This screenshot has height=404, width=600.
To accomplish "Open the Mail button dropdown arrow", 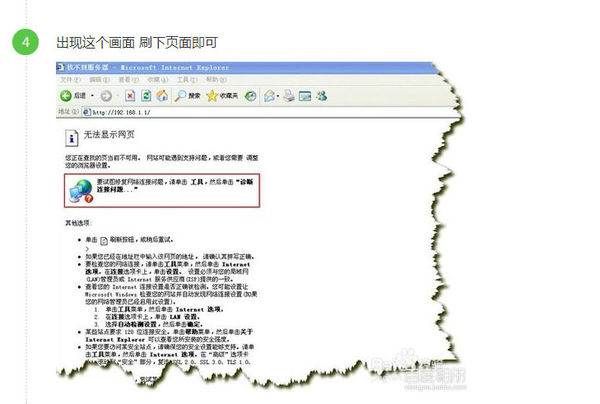I will point(278,96).
